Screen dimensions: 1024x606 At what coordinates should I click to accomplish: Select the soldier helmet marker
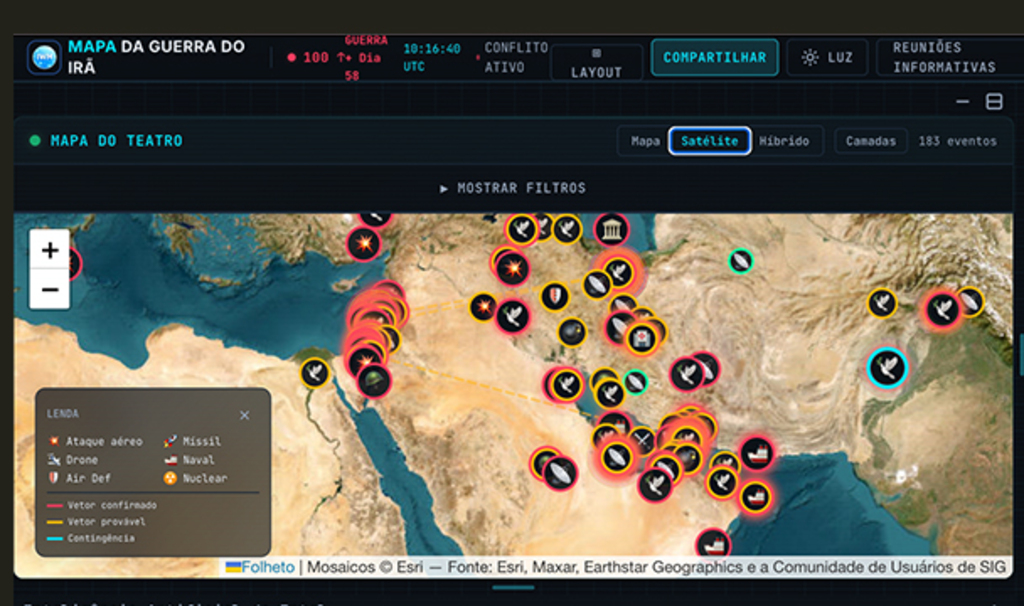[x=374, y=379]
